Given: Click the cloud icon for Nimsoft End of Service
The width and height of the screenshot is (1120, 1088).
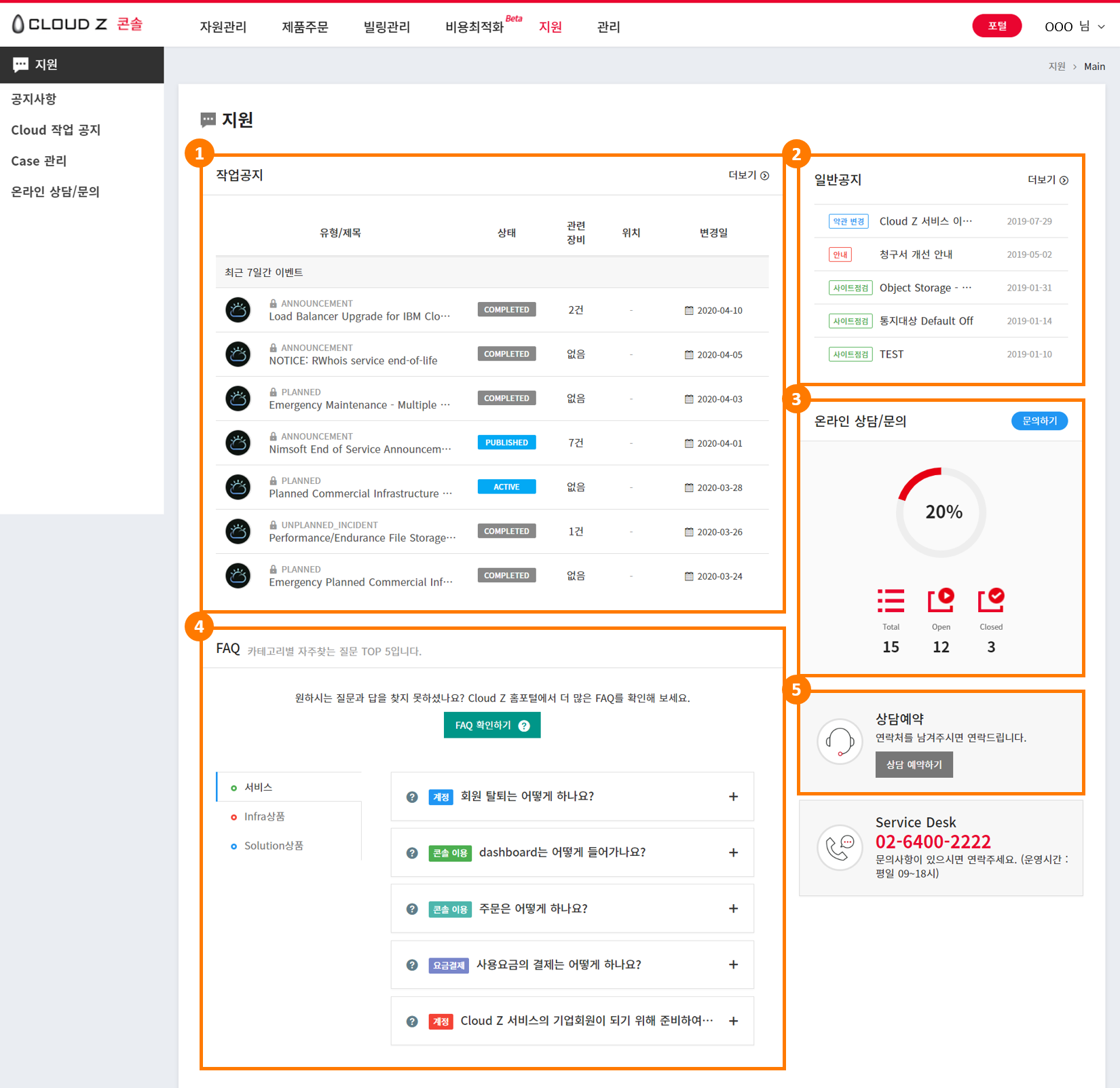Looking at the screenshot, I should point(238,443).
